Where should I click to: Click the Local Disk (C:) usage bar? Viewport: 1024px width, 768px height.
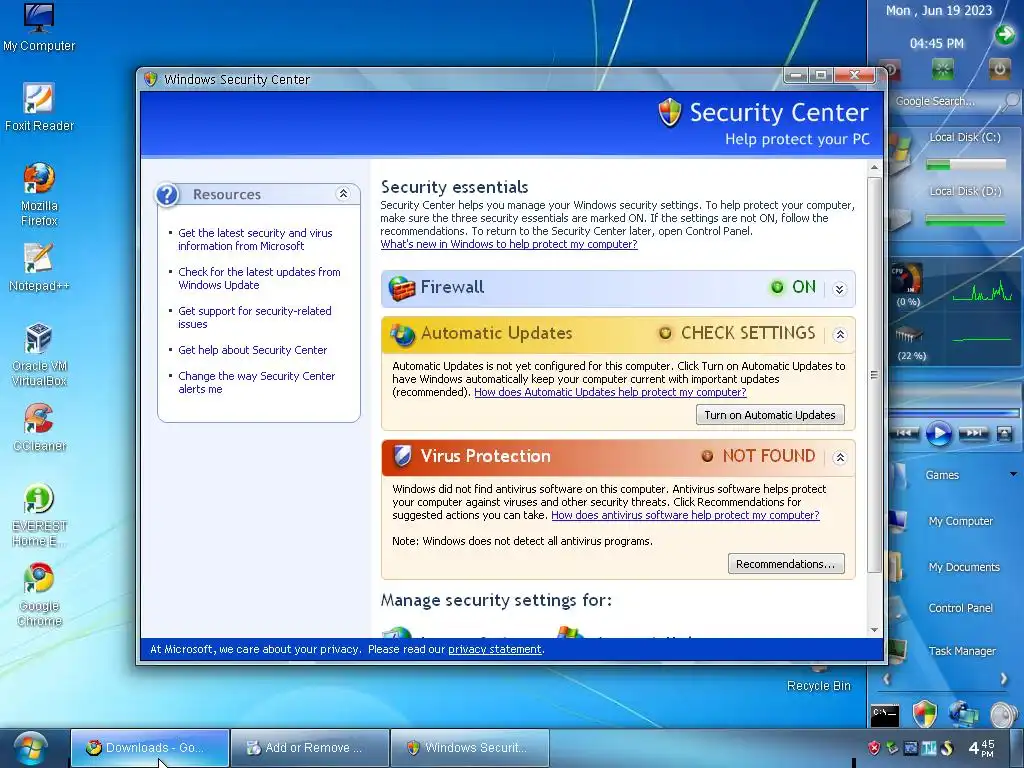coord(965,165)
